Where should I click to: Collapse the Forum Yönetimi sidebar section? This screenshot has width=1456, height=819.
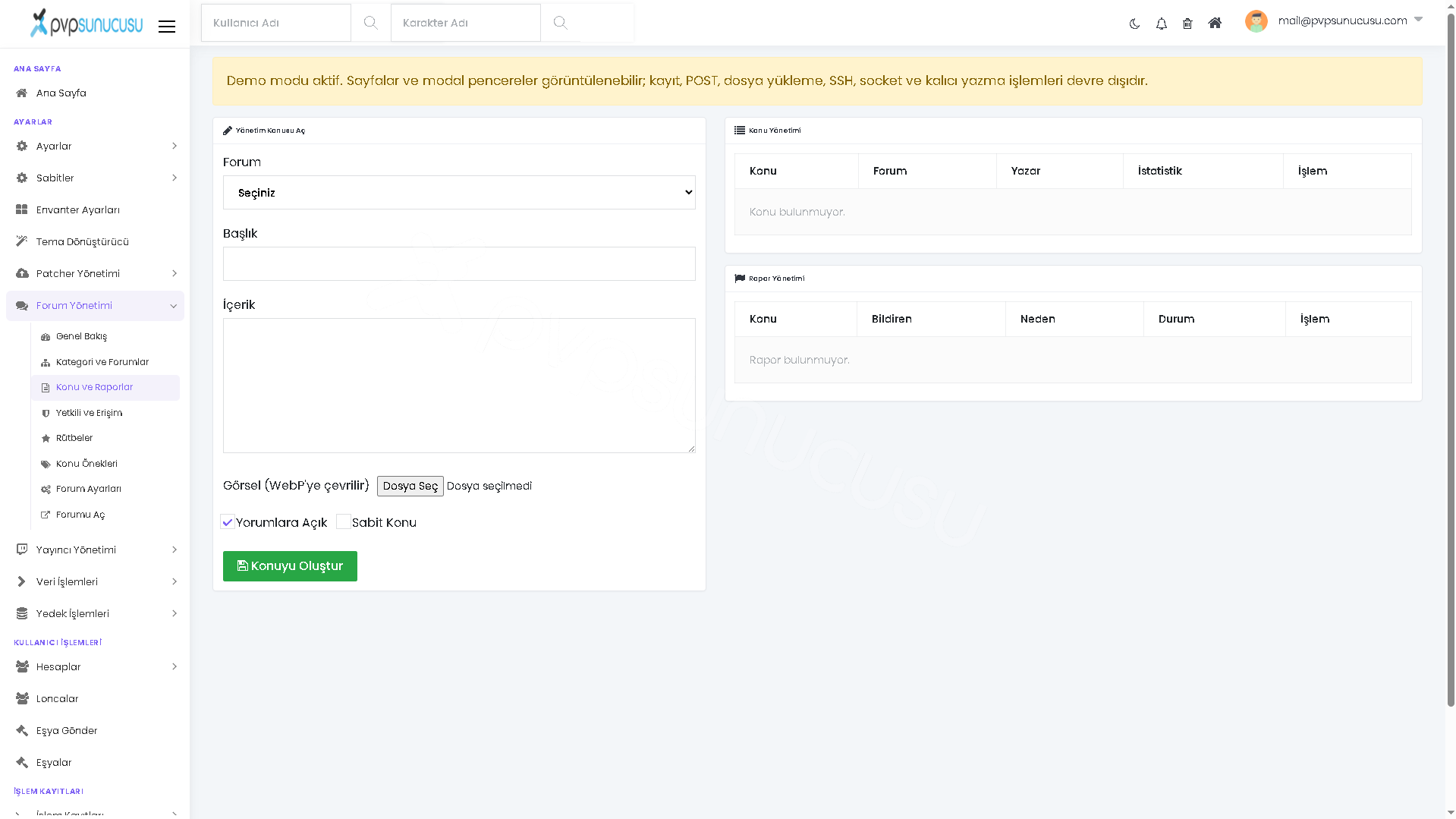point(95,306)
